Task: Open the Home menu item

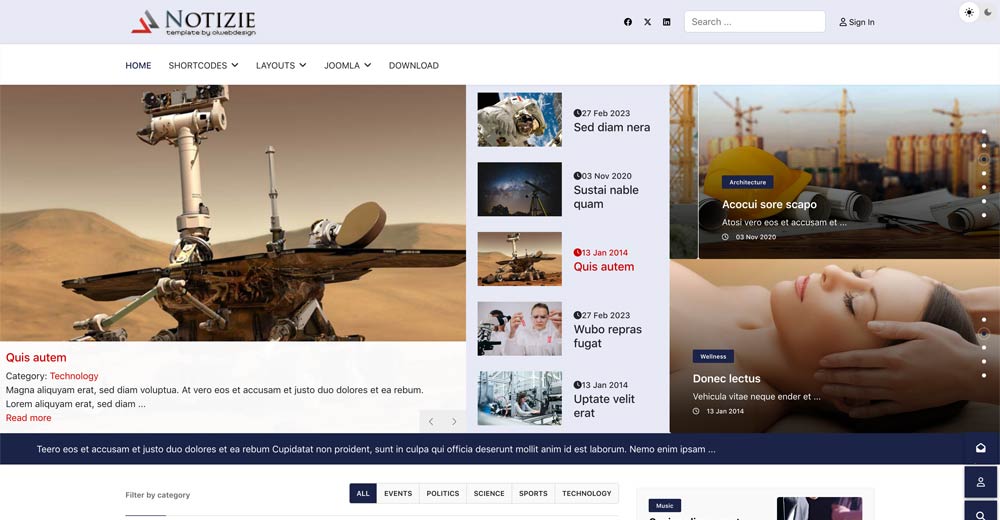Action: tap(138, 65)
